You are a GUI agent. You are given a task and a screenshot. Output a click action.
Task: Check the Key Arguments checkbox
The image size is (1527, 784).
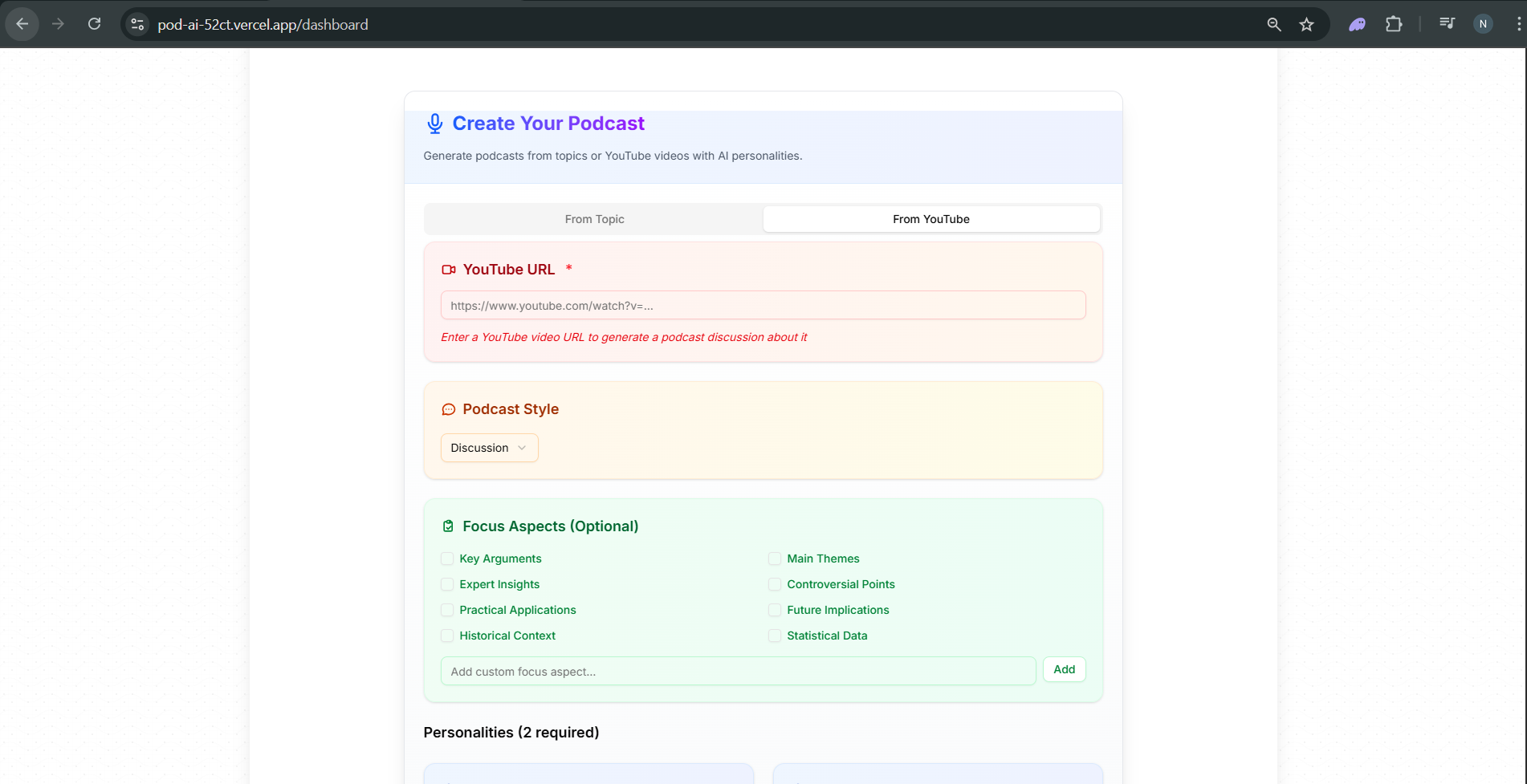tap(447, 559)
